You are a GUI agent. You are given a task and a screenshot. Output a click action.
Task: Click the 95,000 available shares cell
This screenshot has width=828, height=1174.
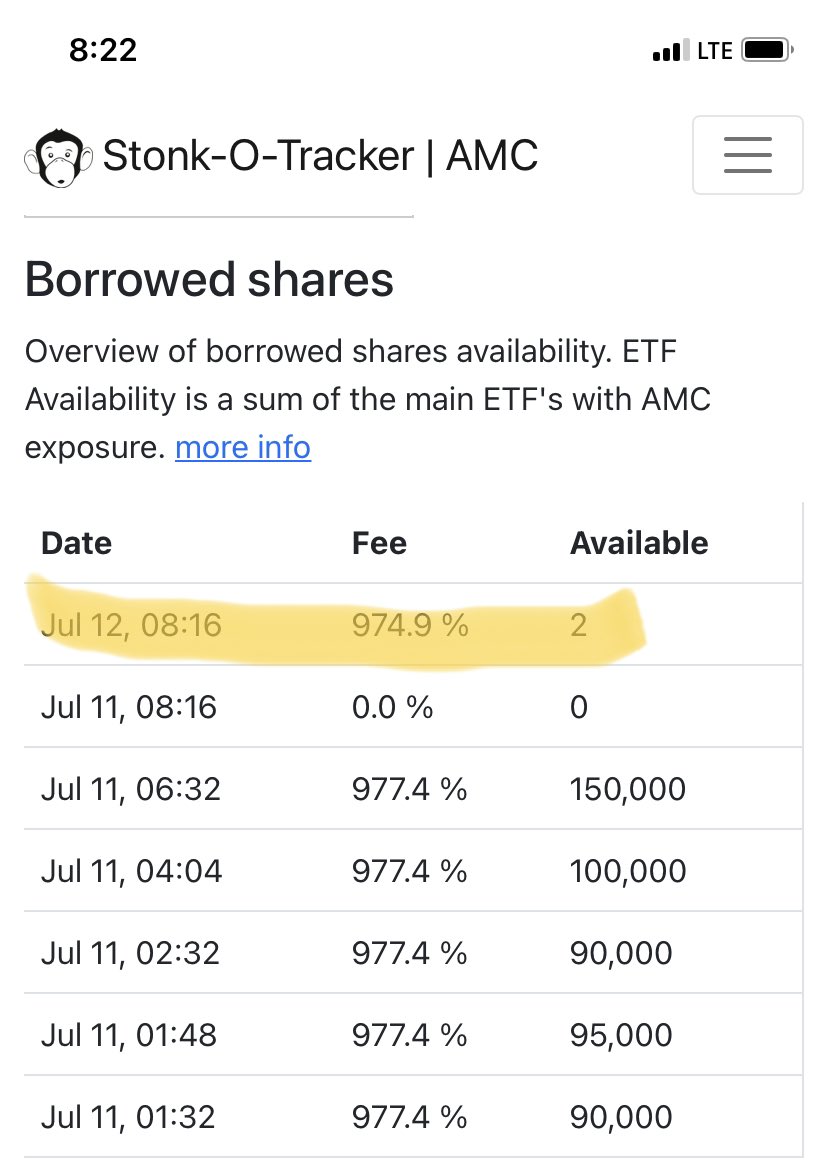621,1035
